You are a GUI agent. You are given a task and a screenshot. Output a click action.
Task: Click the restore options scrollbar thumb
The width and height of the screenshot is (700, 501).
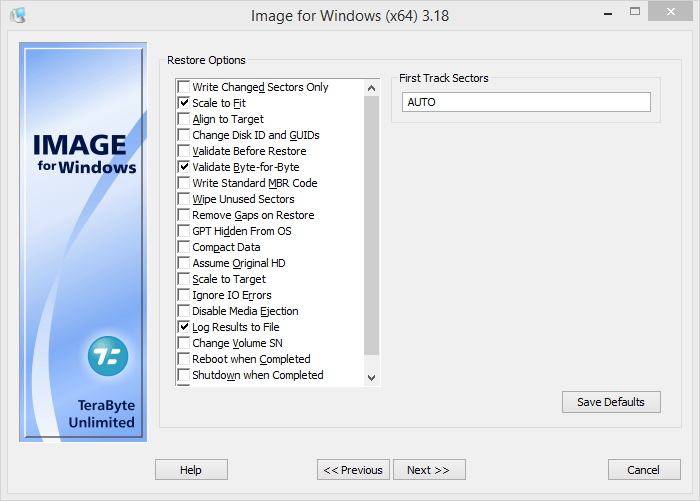click(x=371, y=225)
